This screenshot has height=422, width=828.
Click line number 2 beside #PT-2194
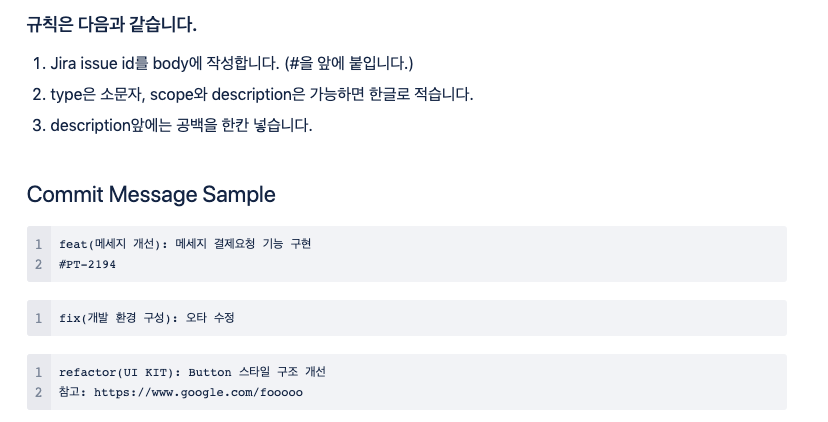(x=38, y=264)
